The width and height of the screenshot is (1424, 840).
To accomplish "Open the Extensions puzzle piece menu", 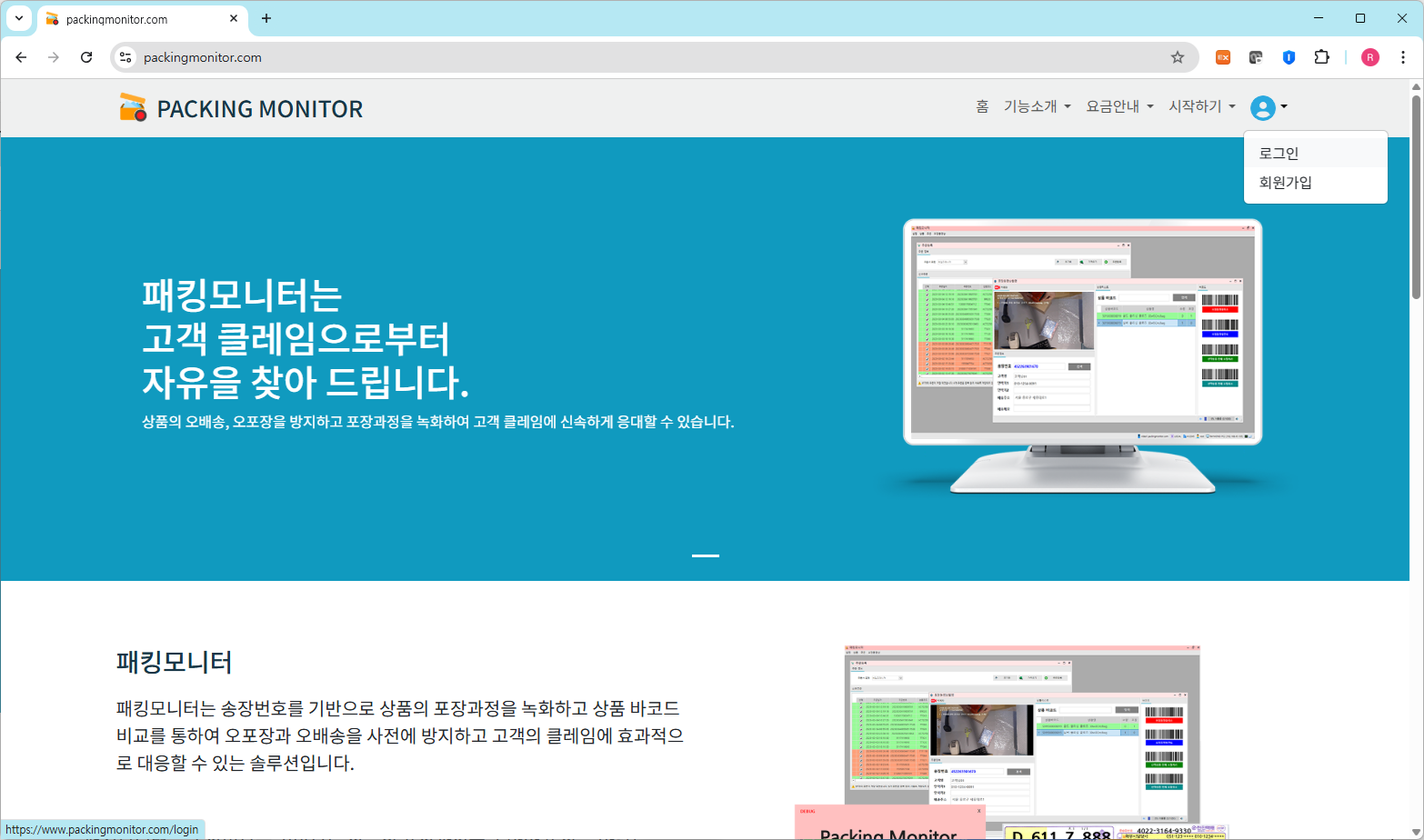I will click(1321, 57).
